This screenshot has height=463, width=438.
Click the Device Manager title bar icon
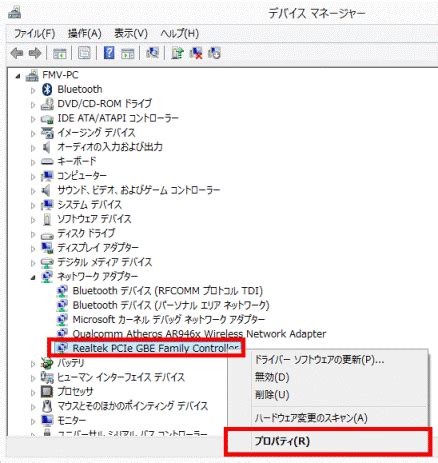tap(15, 13)
